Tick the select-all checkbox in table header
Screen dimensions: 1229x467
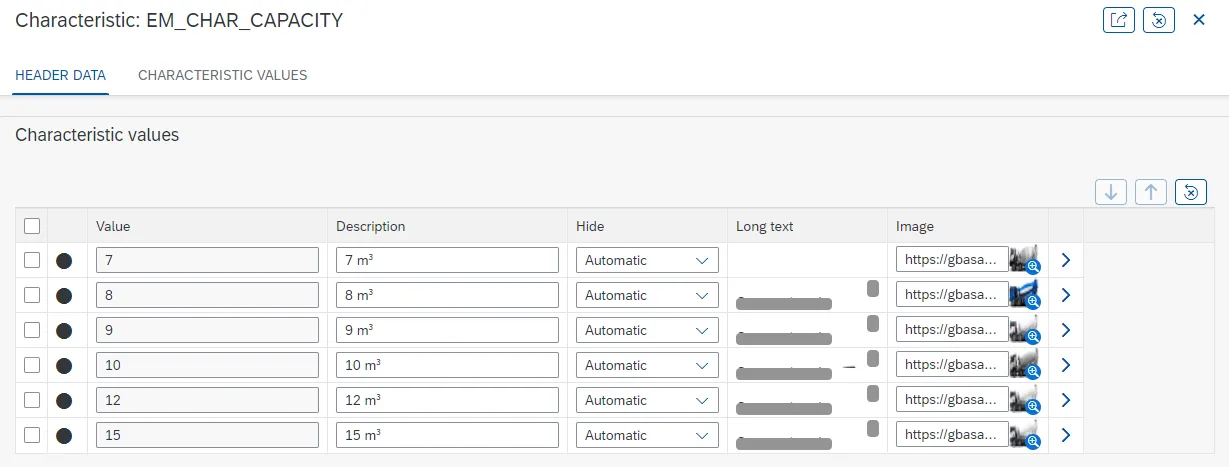coord(32,226)
